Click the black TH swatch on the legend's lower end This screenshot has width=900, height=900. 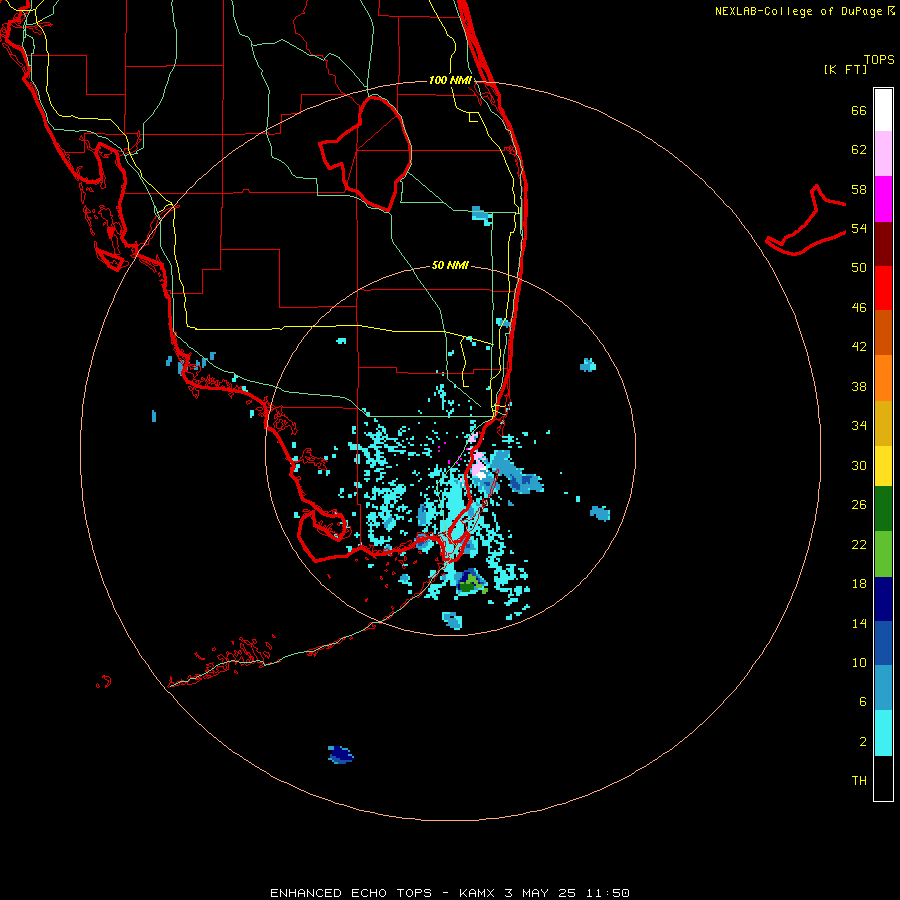[x=883, y=778]
